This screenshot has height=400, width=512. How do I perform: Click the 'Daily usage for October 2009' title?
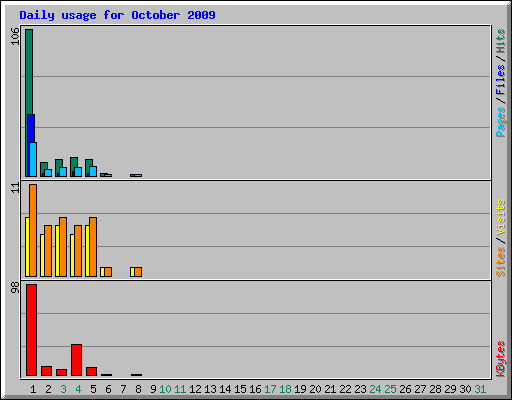117,15
